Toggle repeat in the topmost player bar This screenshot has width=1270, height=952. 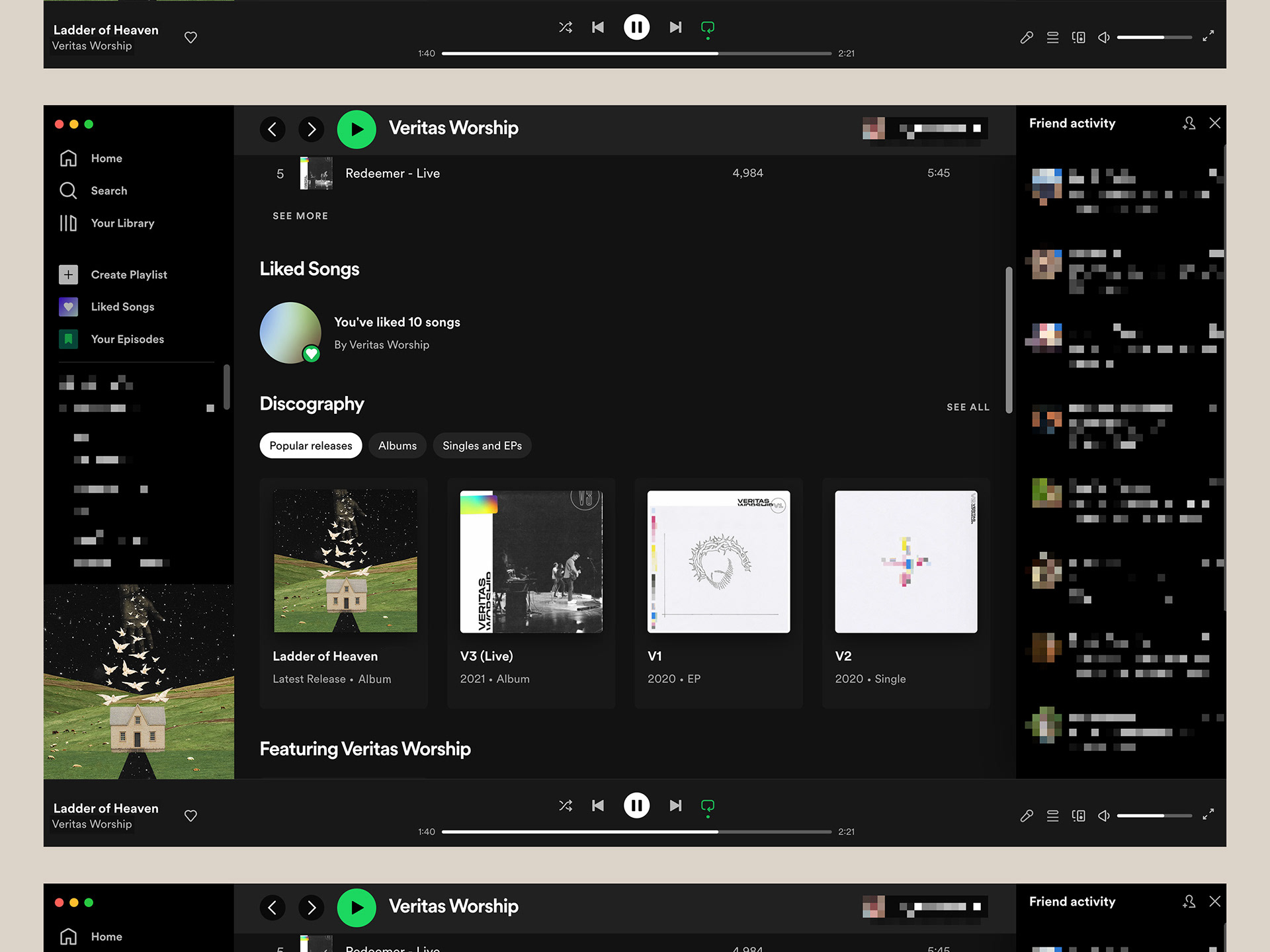(708, 28)
